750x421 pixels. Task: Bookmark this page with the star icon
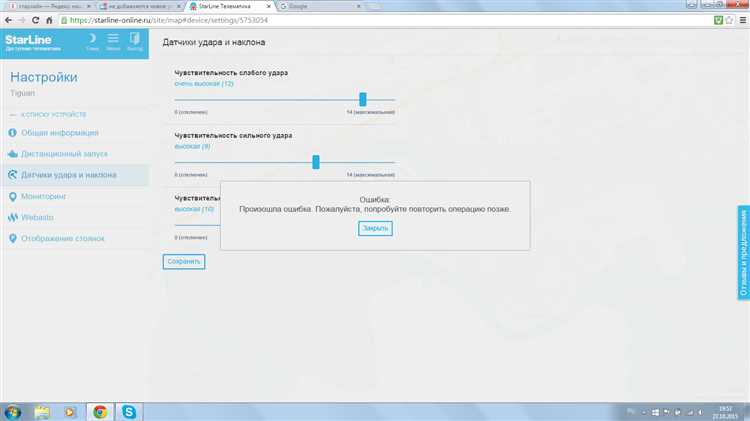pos(729,20)
